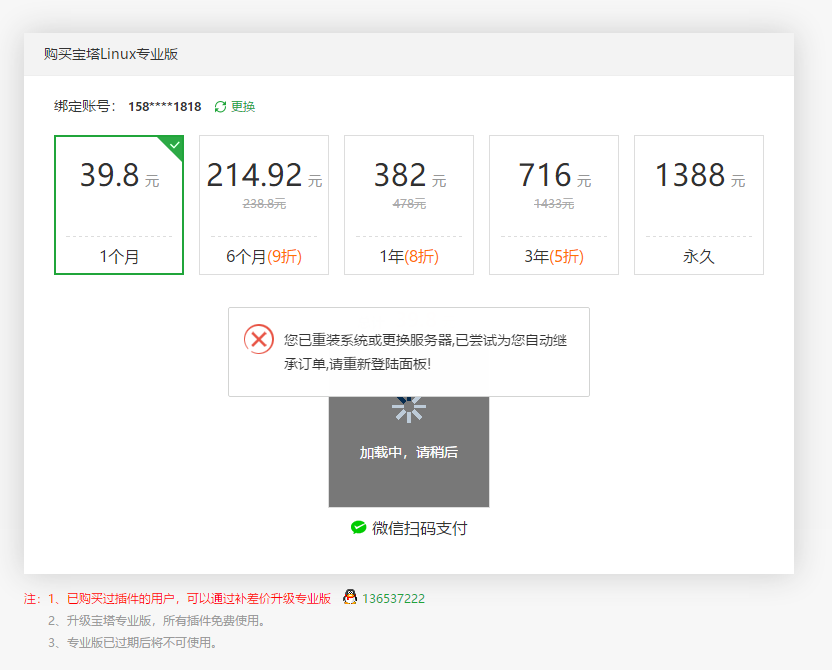This screenshot has height=670, width=832.
Task: Click the 更换 link to switch account
Action: coord(243,107)
